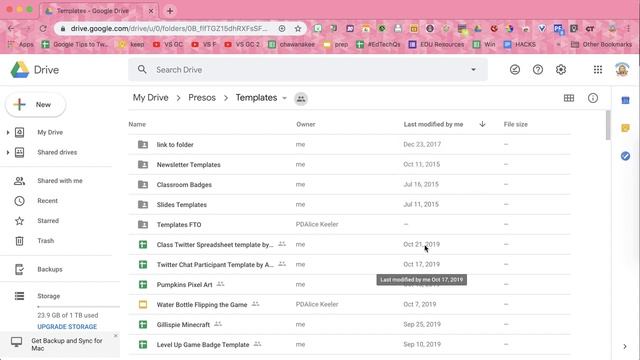
Task: Expand the My Drive tree
Action: click(x=8, y=132)
